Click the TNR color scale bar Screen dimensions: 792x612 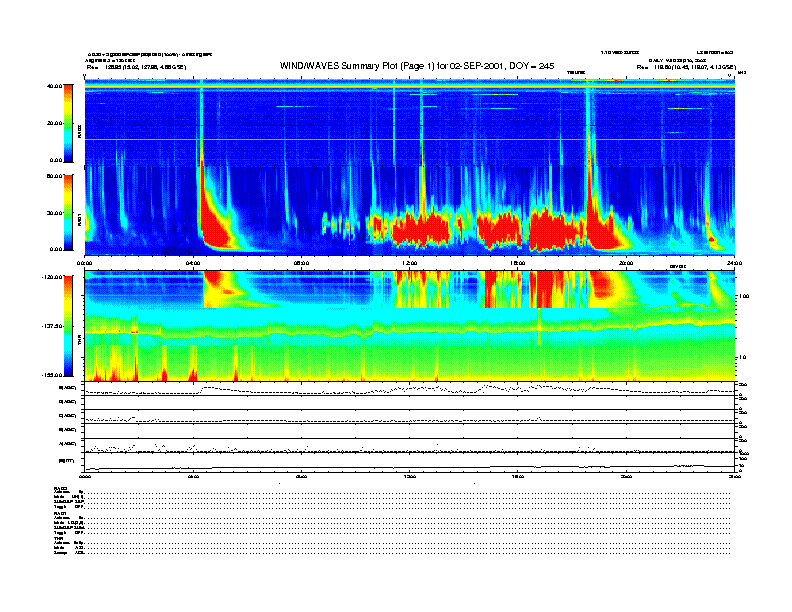[68, 326]
